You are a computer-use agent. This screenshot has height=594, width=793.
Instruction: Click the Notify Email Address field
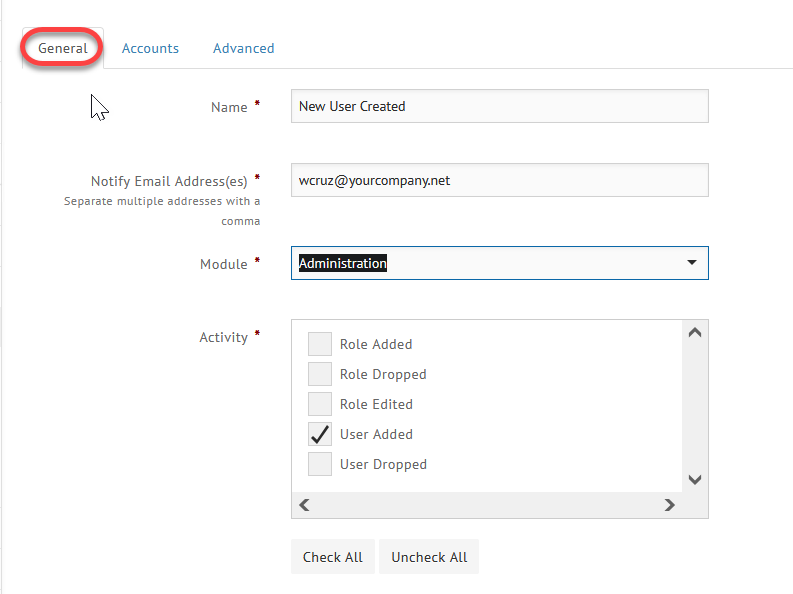pos(499,181)
